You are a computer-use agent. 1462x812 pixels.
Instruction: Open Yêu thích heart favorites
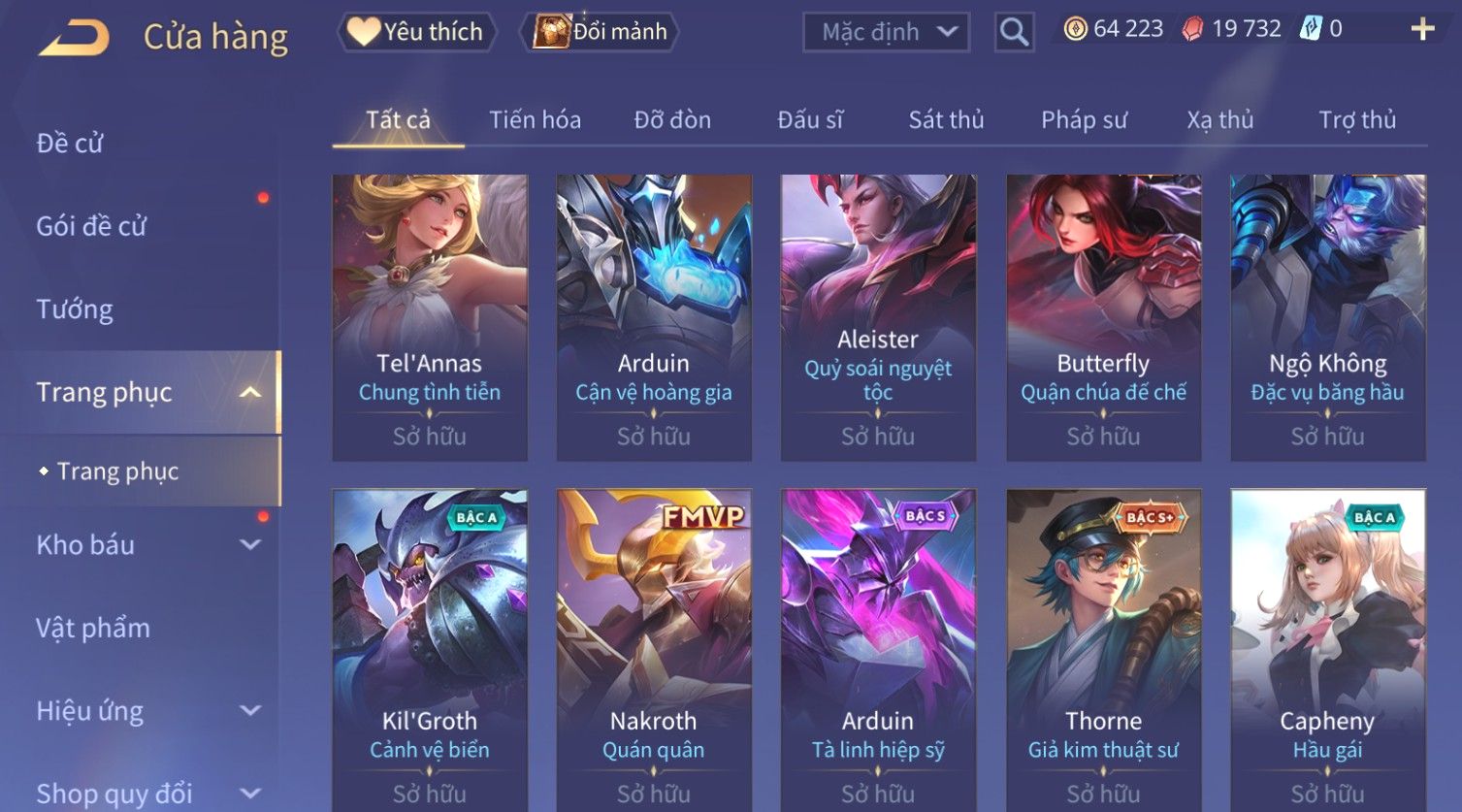coord(416,32)
